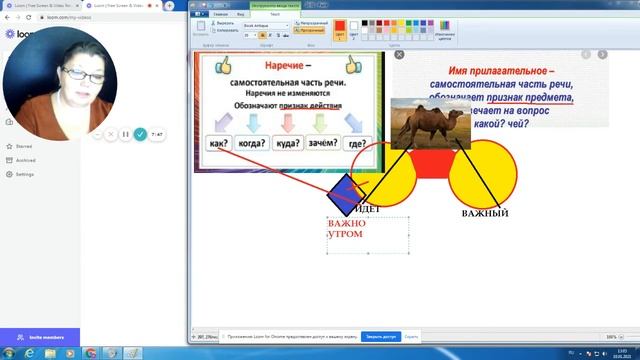Reload the Loom page in Chrome

pos(29,18)
